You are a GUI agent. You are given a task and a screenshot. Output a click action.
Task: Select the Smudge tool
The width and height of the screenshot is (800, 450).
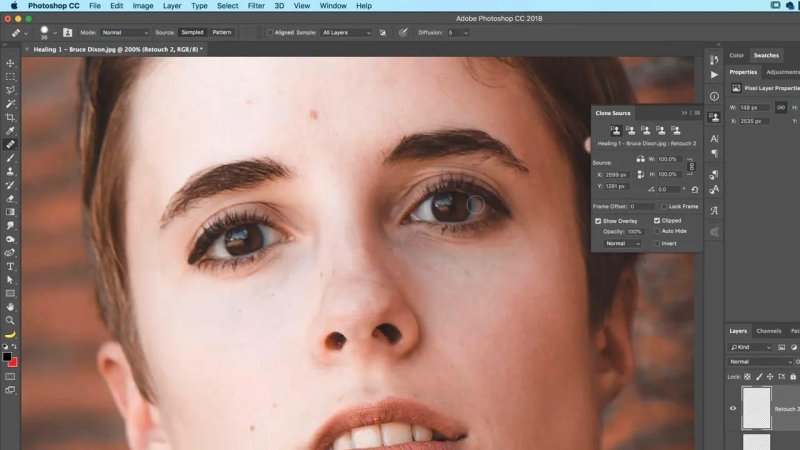click(10, 226)
